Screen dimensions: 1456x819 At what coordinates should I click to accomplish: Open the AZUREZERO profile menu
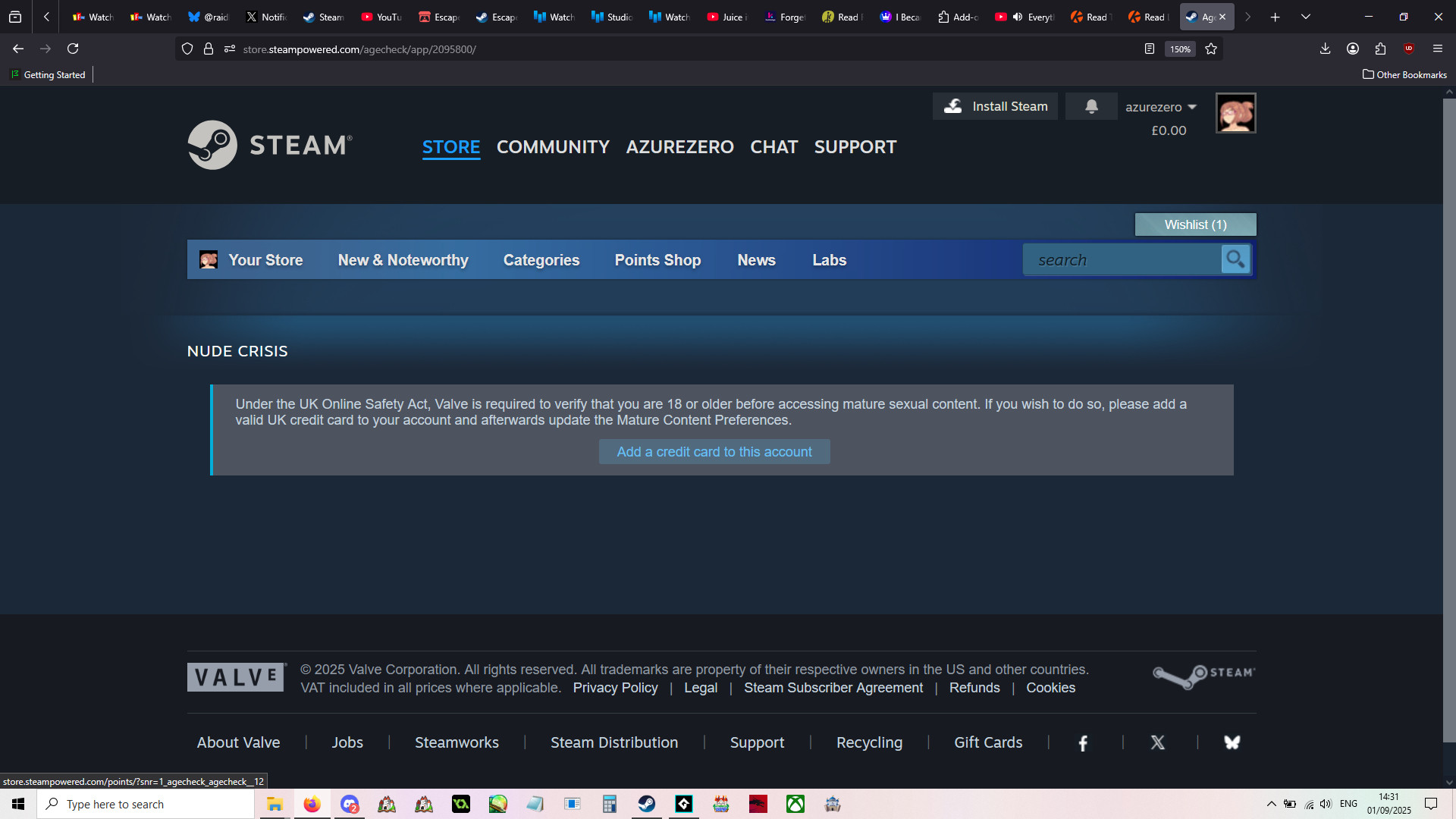point(679,147)
